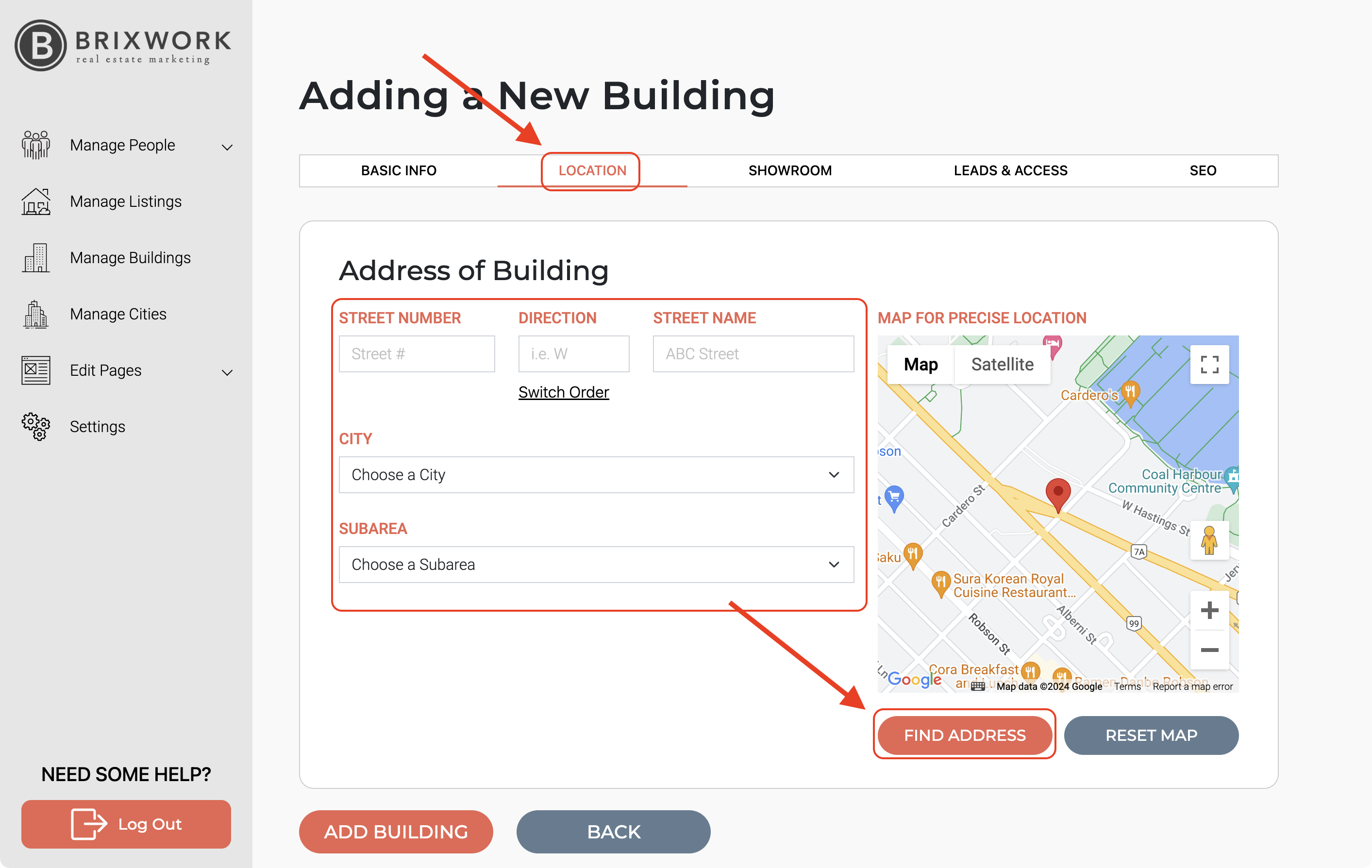Click the Manage Buildings tower icon
Screen dimensions: 1372x868
36,258
